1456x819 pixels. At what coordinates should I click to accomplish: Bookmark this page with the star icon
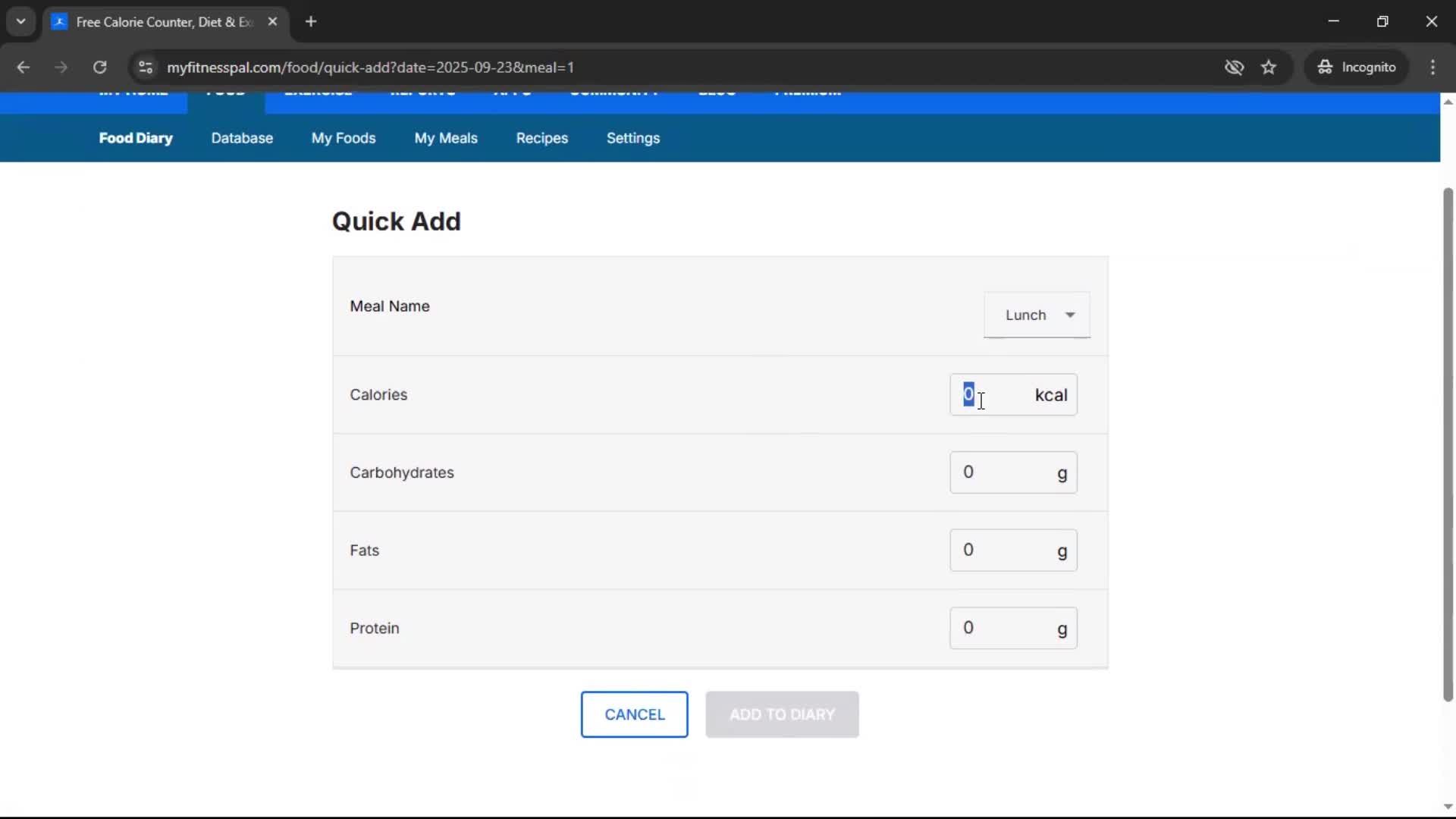point(1269,67)
